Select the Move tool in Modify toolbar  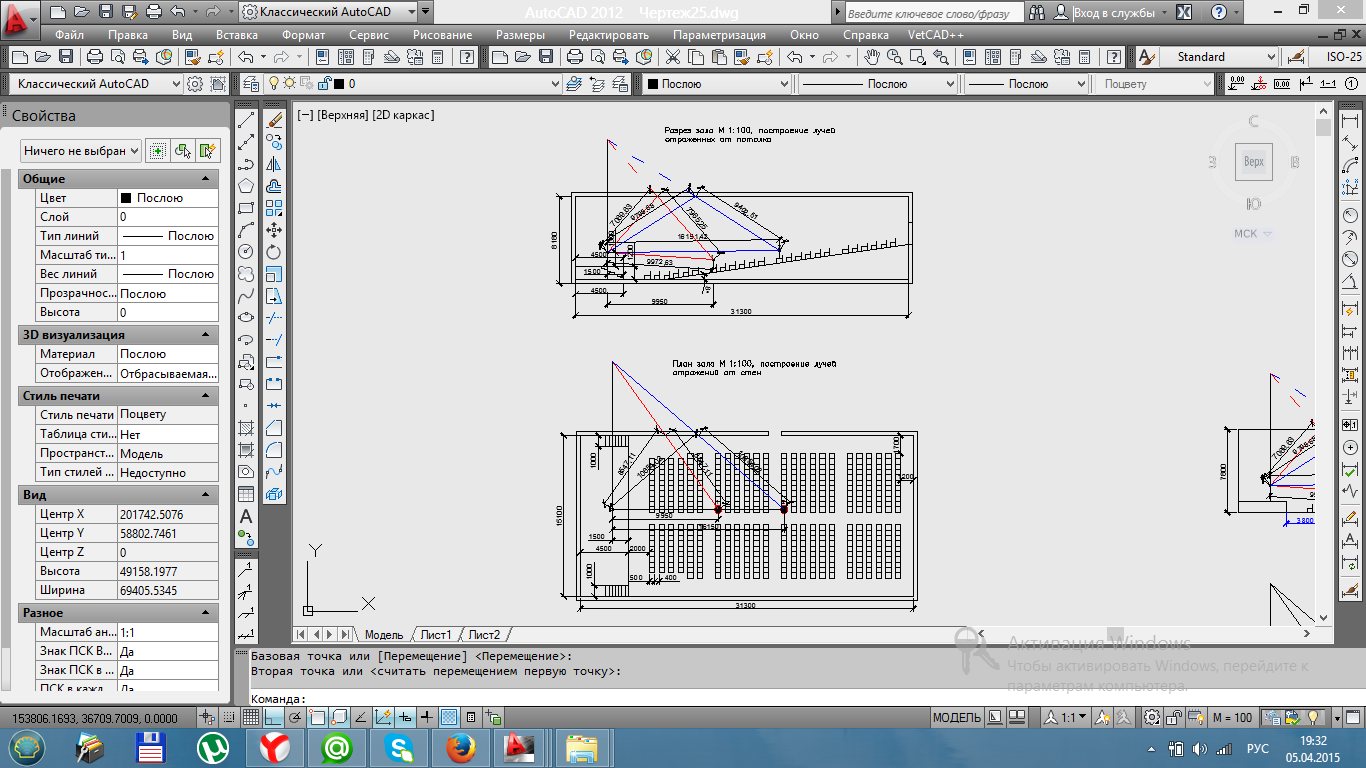tap(275, 230)
